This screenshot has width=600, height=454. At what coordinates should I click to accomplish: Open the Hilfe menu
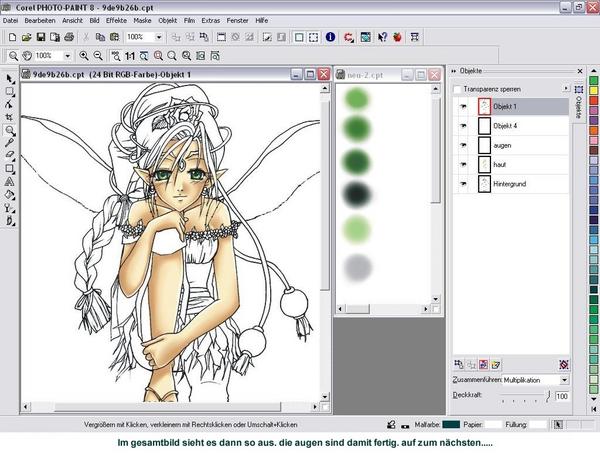tap(261, 21)
